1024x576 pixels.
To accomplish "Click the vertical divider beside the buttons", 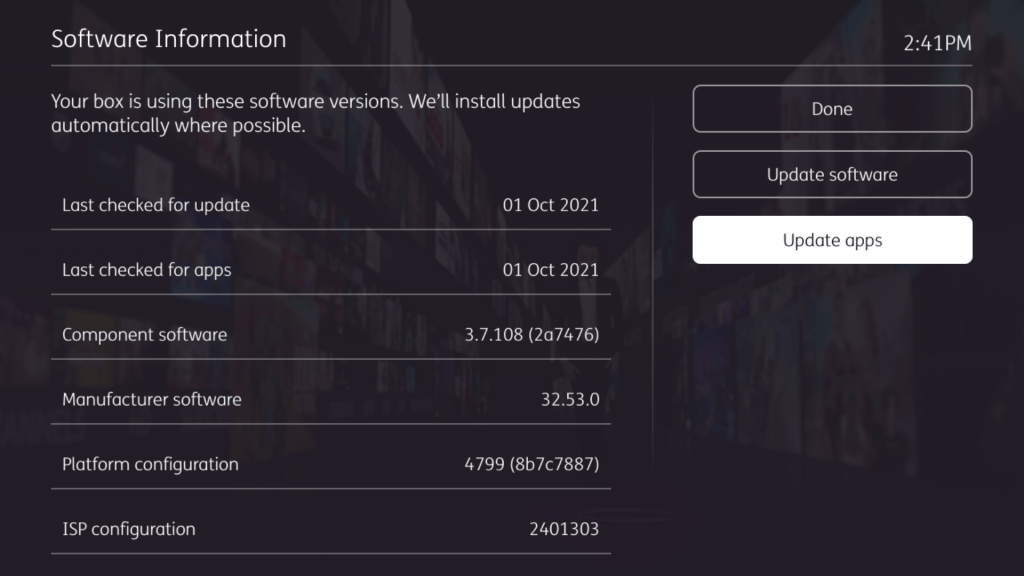I will point(652,300).
